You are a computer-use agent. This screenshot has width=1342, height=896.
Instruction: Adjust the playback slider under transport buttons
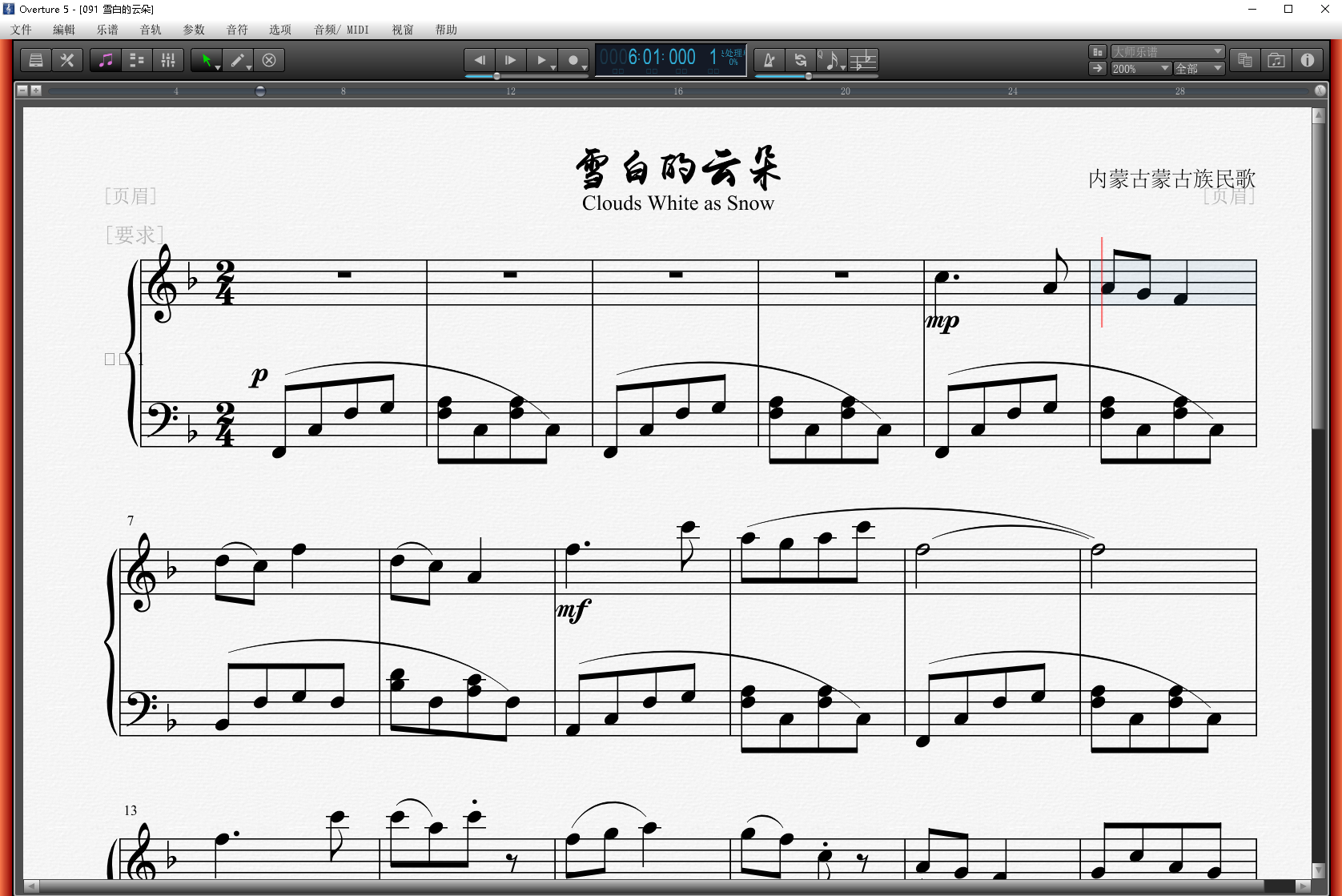[x=527, y=76]
